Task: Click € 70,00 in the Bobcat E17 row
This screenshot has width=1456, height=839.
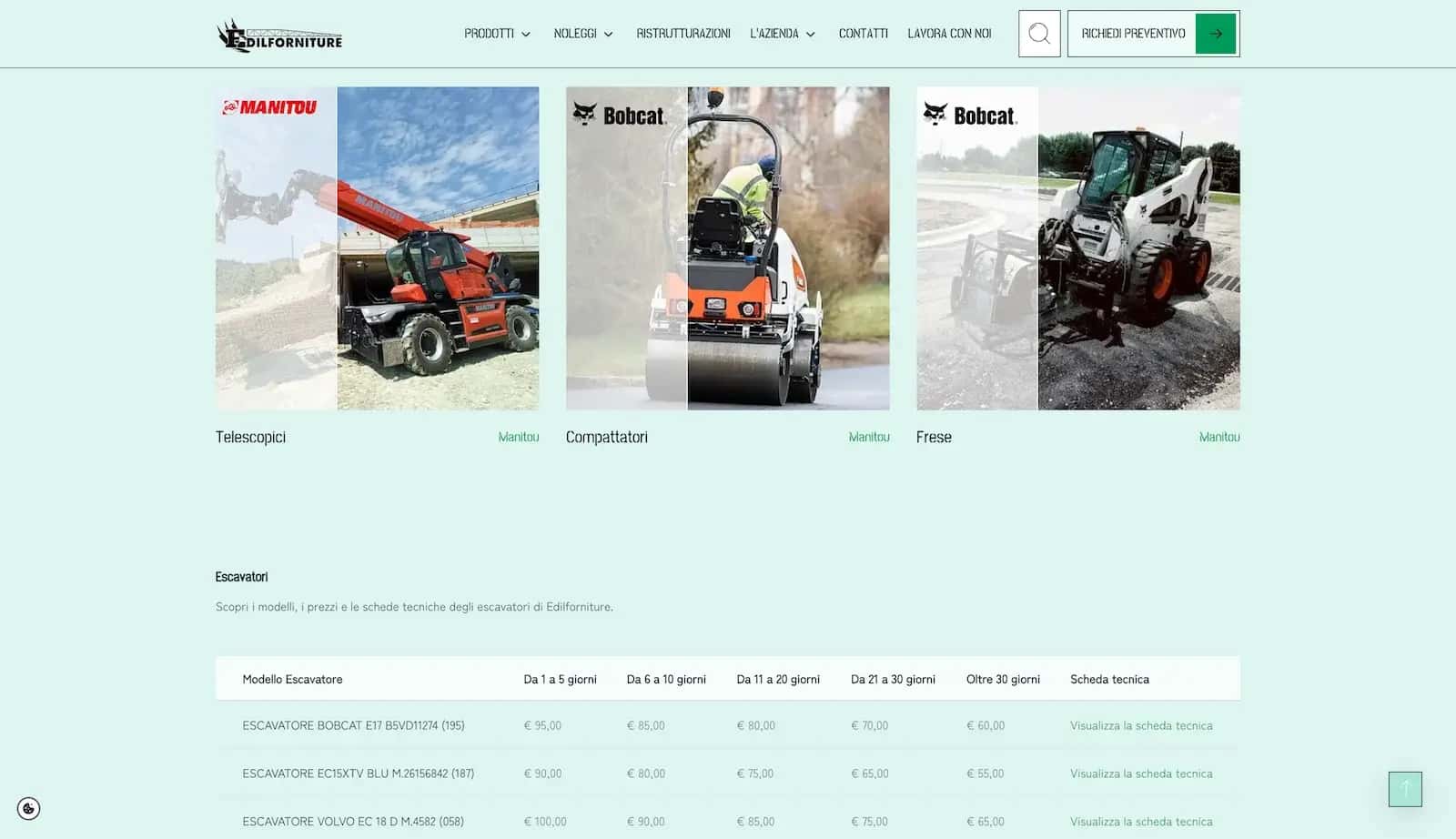Action: [x=869, y=725]
